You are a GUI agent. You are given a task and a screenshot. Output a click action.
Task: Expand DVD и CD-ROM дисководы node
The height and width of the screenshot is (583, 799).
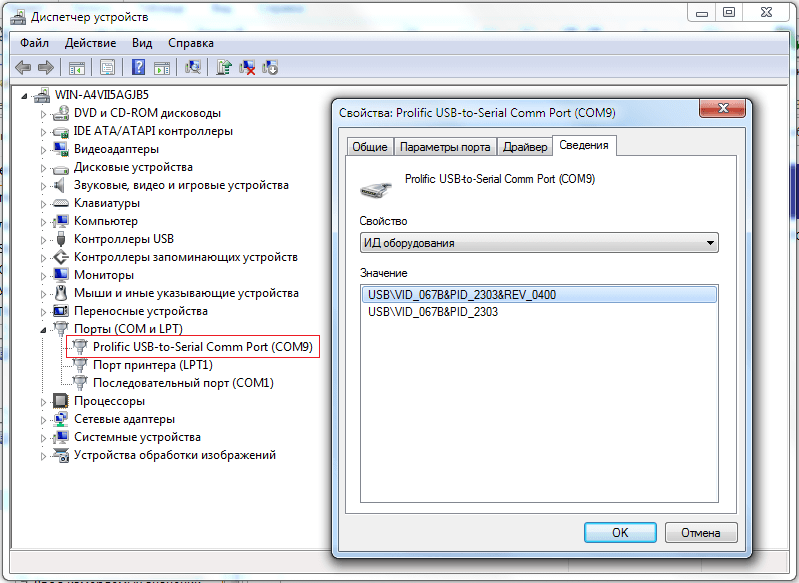coord(43,114)
